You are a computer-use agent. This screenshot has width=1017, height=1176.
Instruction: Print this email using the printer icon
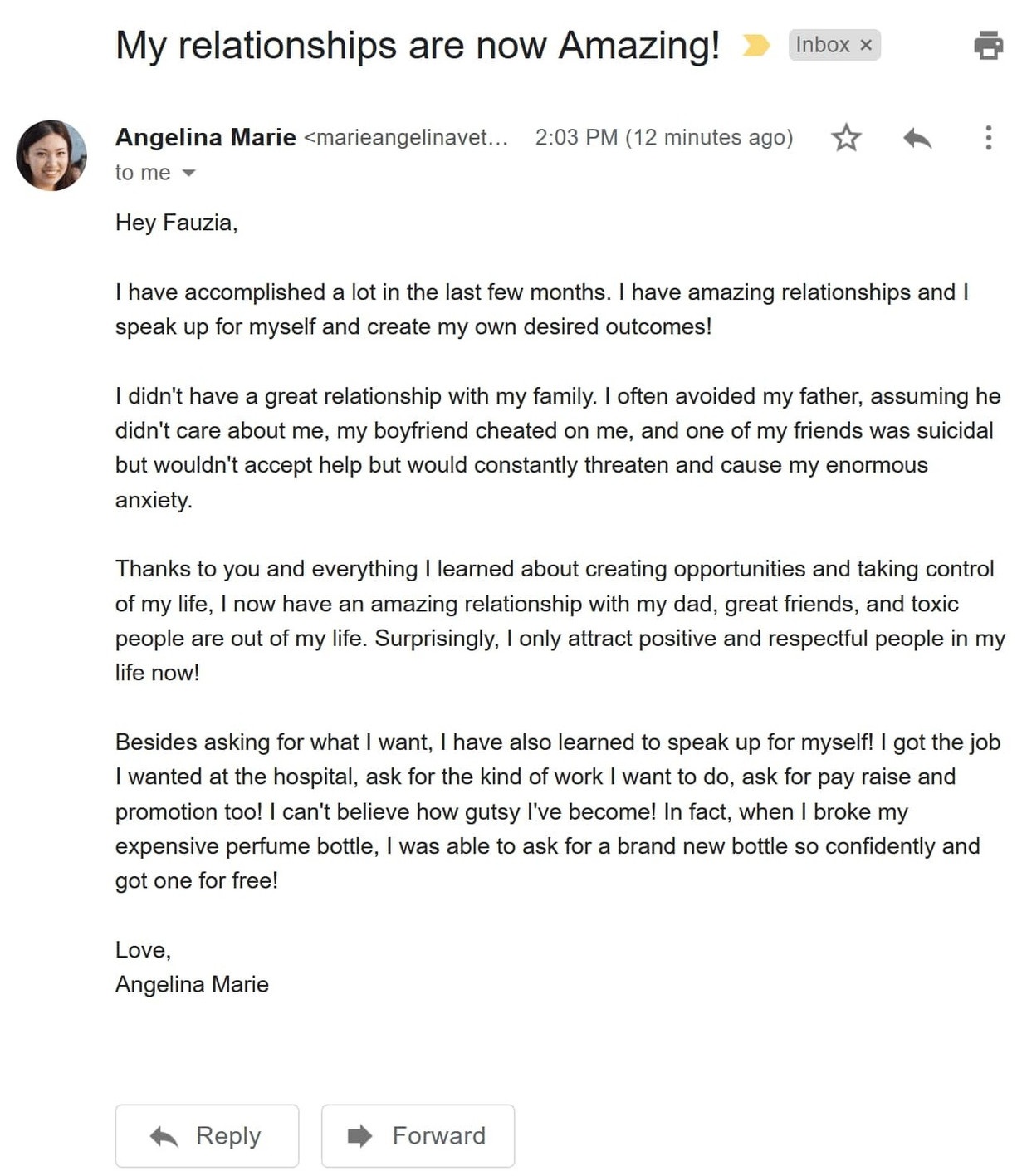(988, 45)
